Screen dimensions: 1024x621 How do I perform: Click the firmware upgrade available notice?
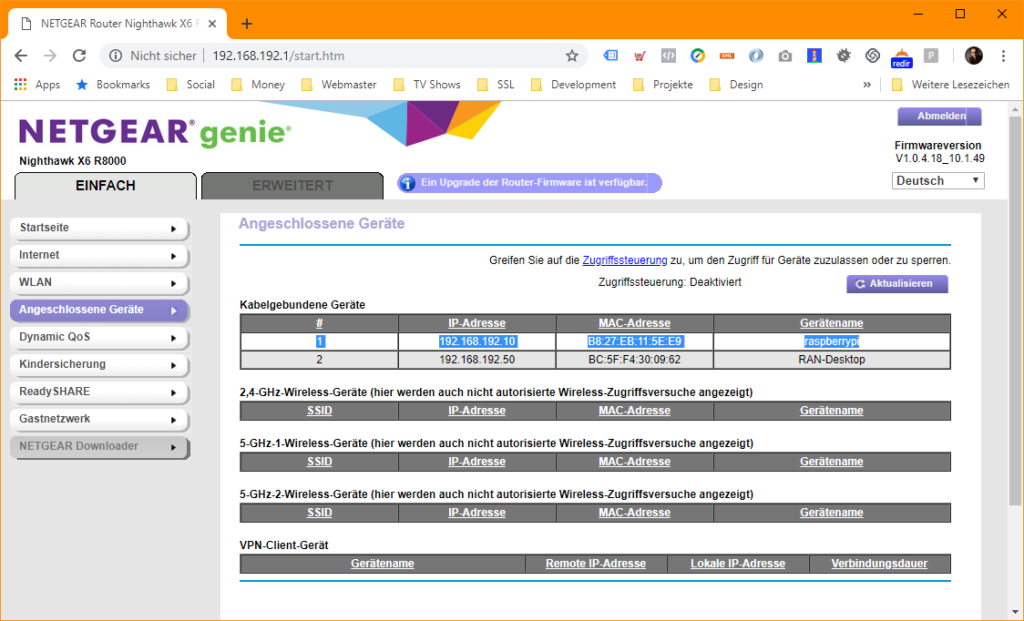click(530, 183)
